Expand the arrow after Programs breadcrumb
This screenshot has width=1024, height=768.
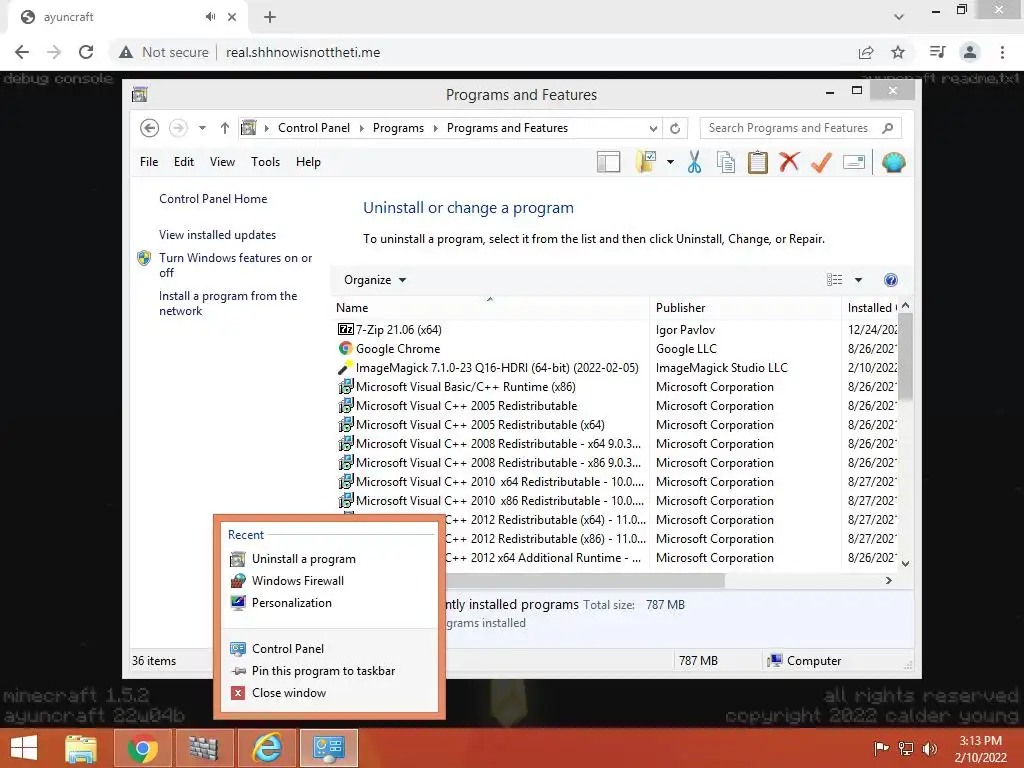coord(436,128)
